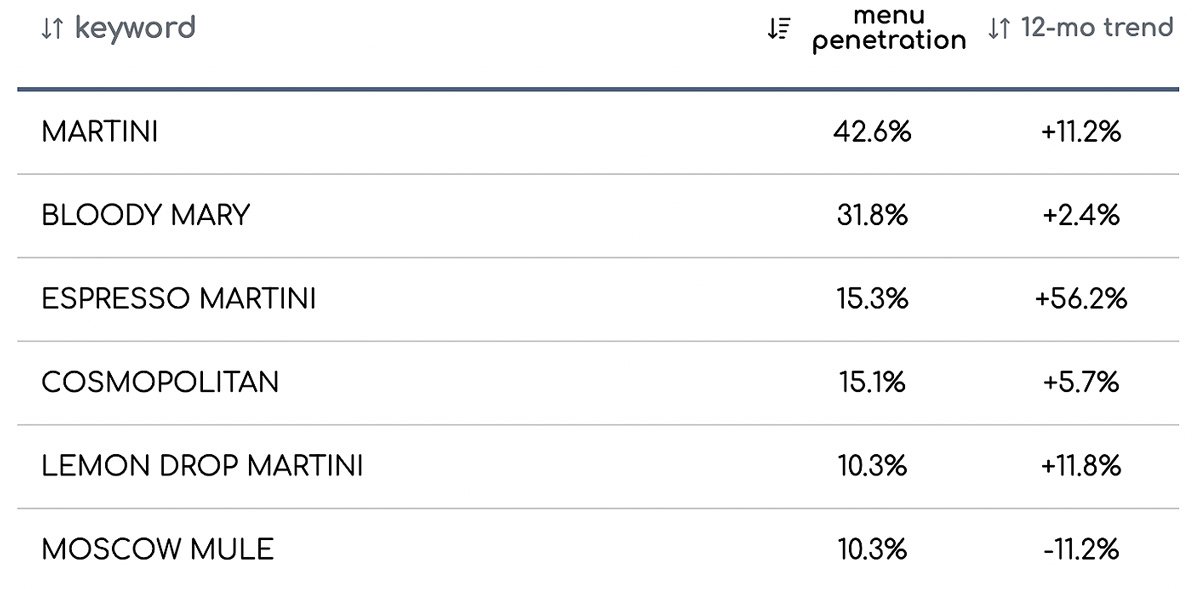This screenshot has height=589, width=1200.
Task: Click the +2.4% Bloody Mary trend cell
Action: [1081, 215]
